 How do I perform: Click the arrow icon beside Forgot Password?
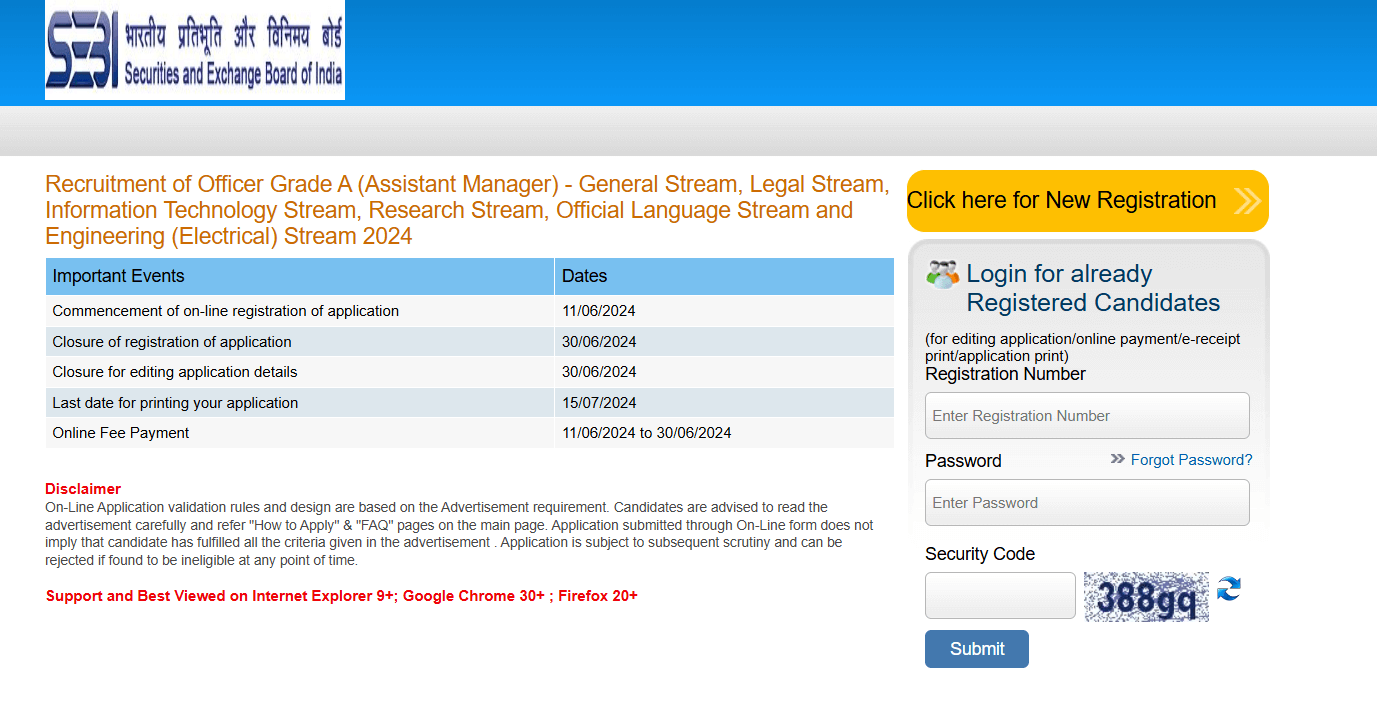coord(1117,459)
